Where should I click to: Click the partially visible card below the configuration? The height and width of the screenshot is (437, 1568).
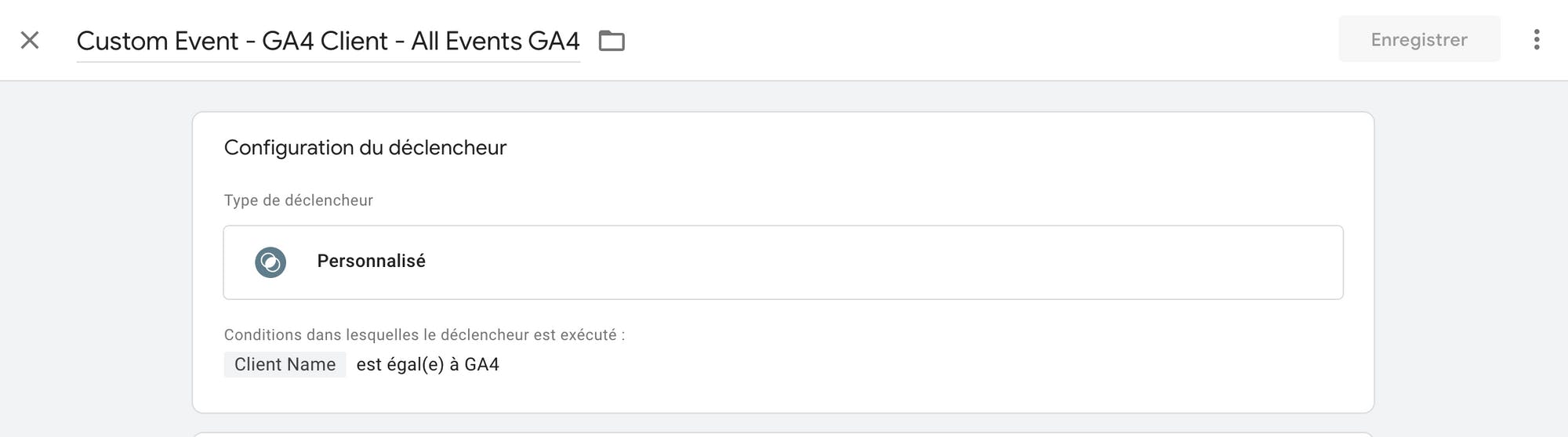click(783, 435)
